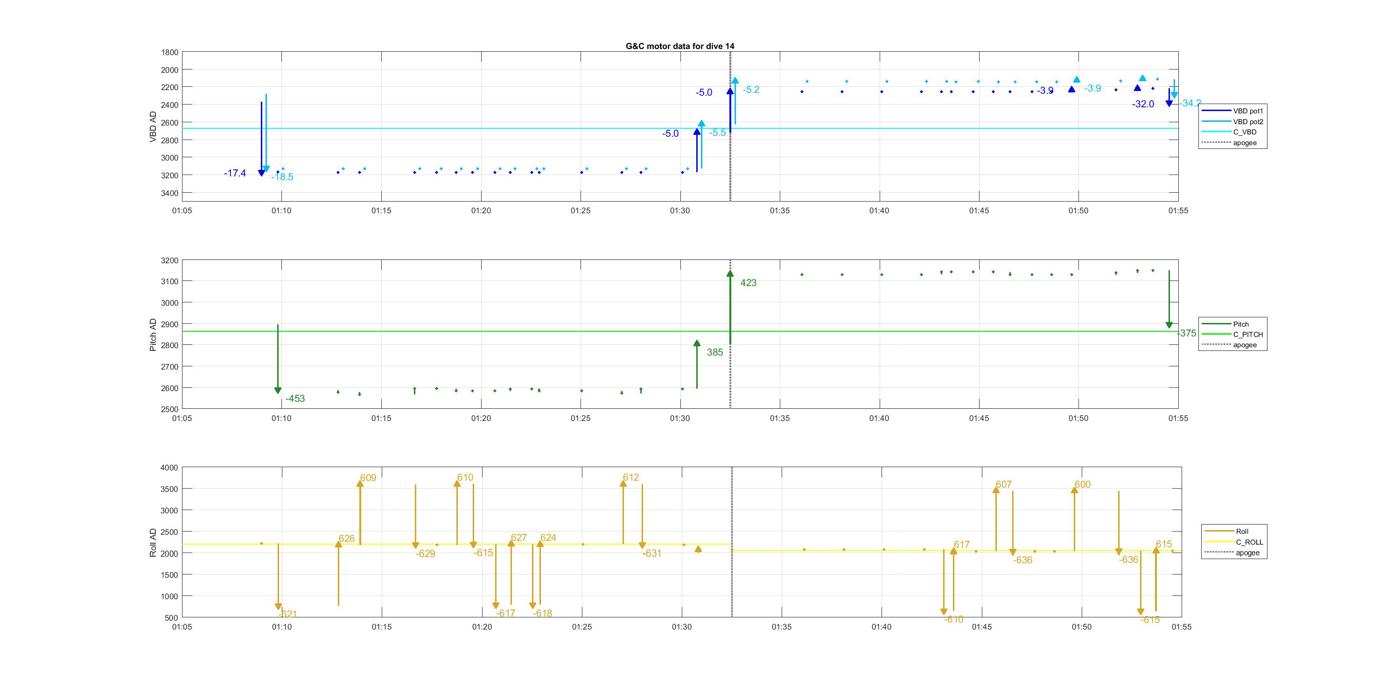Screen dimensions: 1400x693
Task: Click the "423" pitch data label
Action: tap(748, 283)
